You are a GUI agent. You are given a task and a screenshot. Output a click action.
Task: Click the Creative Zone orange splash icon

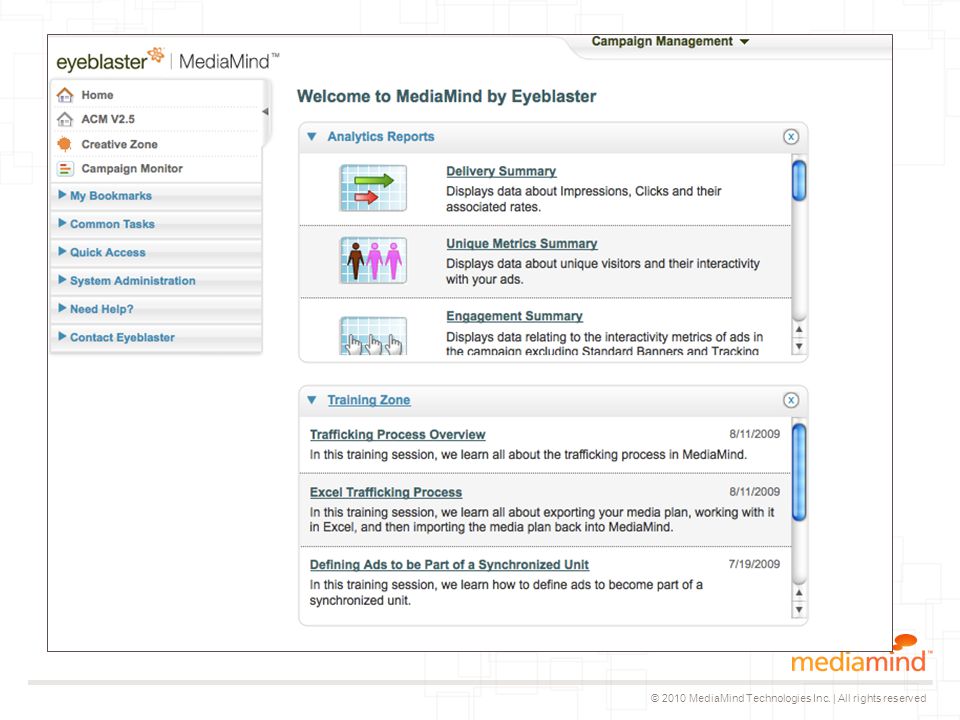[64, 144]
